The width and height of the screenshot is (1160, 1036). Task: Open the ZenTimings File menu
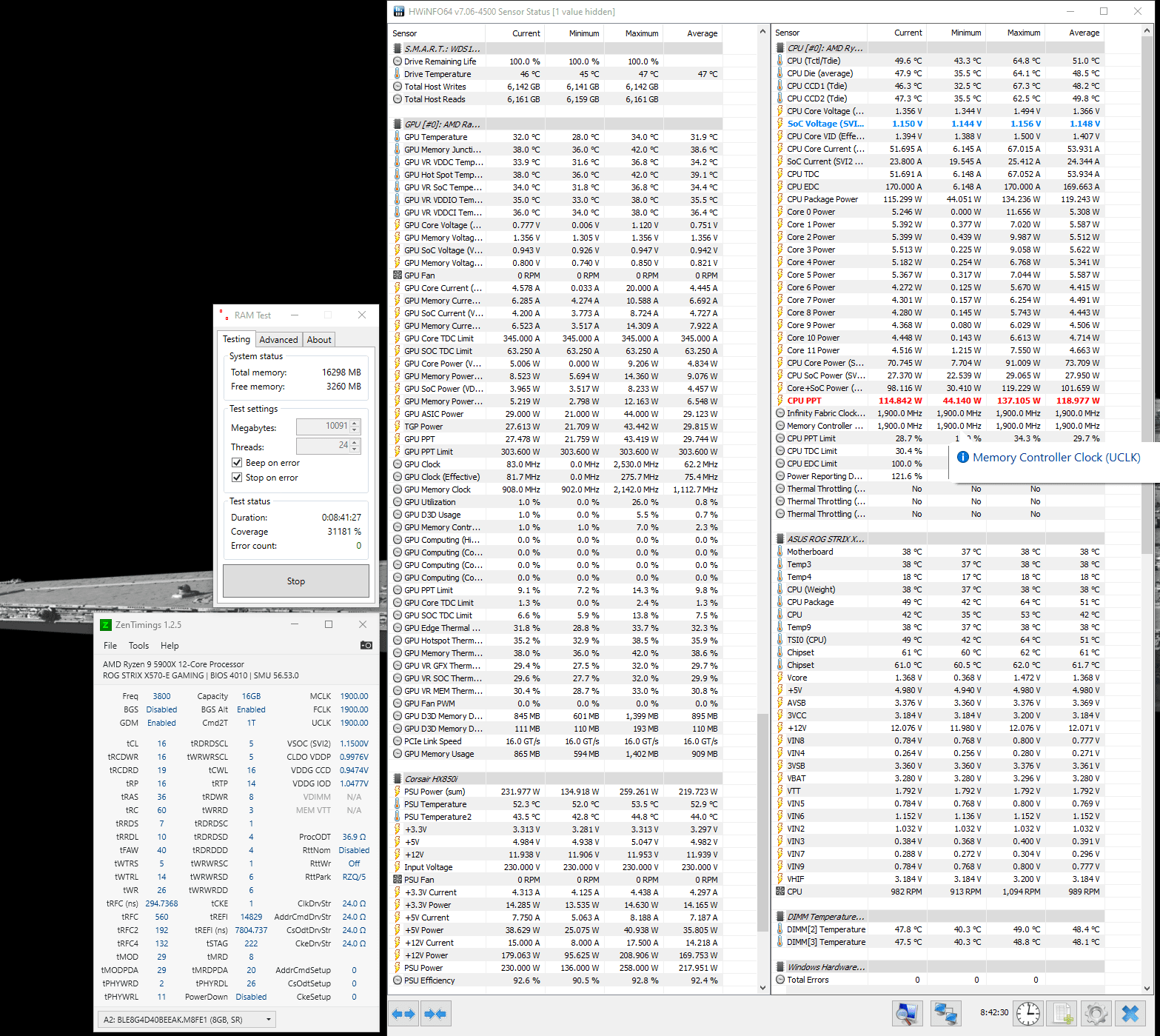[x=110, y=646]
